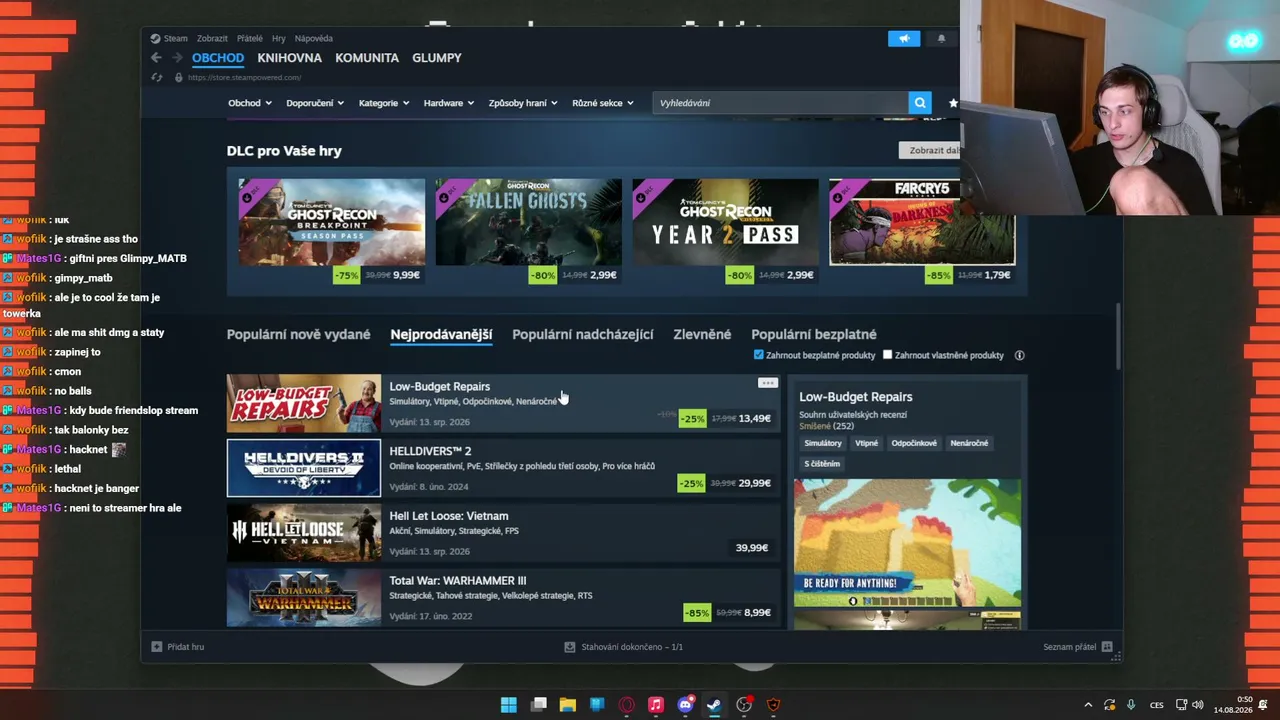This screenshot has width=1280, height=720.
Task: Select the Zlevněné tab
Action: point(702,334)
